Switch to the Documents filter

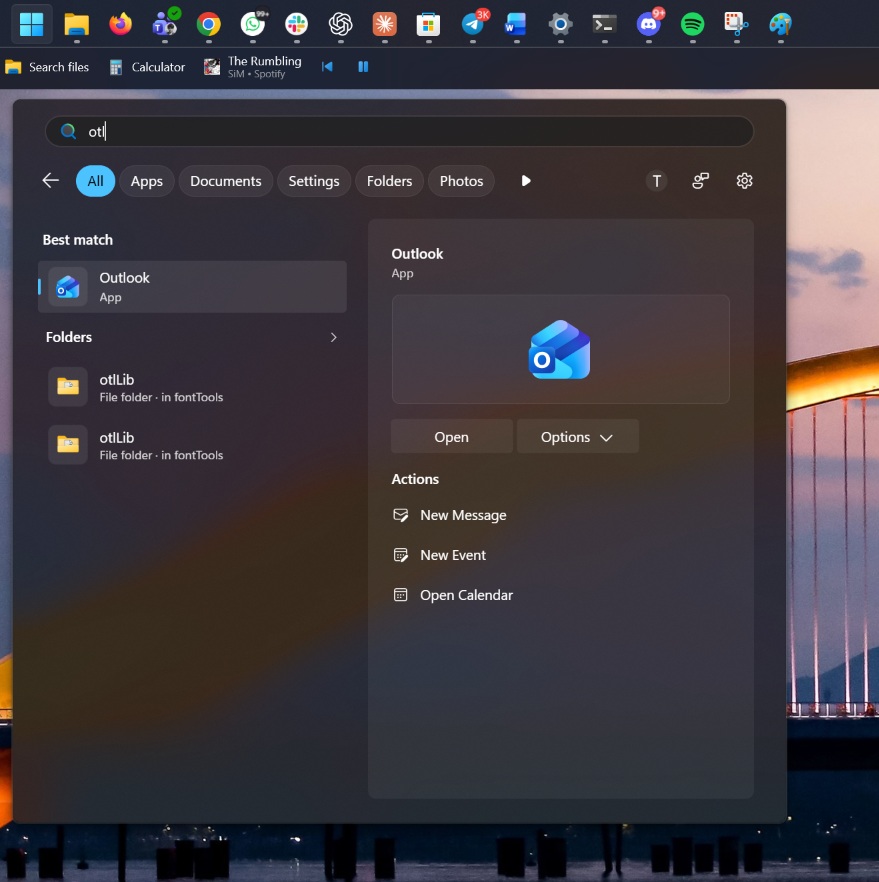pyautogui.click(x=226, y=181)
